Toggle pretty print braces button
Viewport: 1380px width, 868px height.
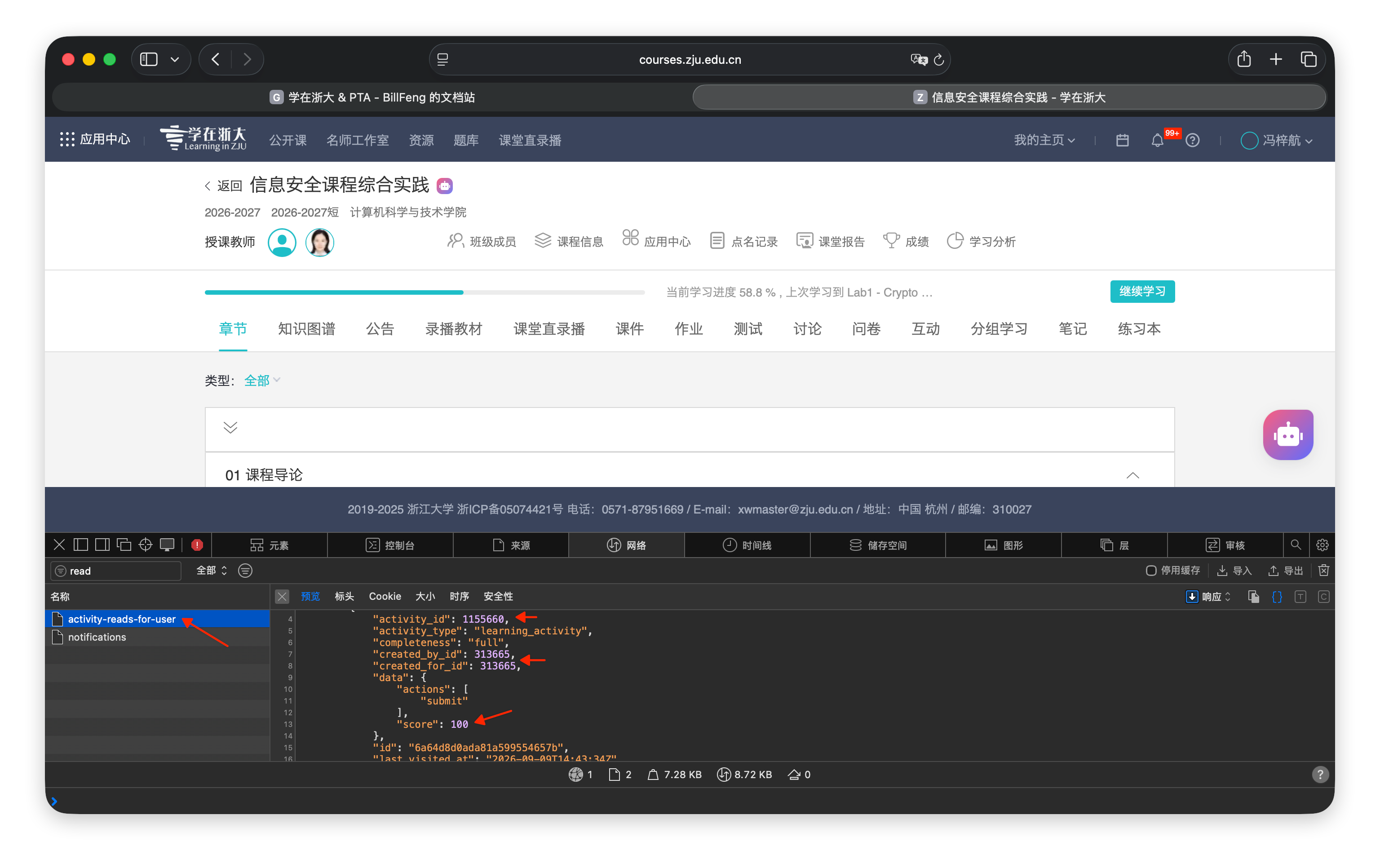click(x=1277, y=596)
